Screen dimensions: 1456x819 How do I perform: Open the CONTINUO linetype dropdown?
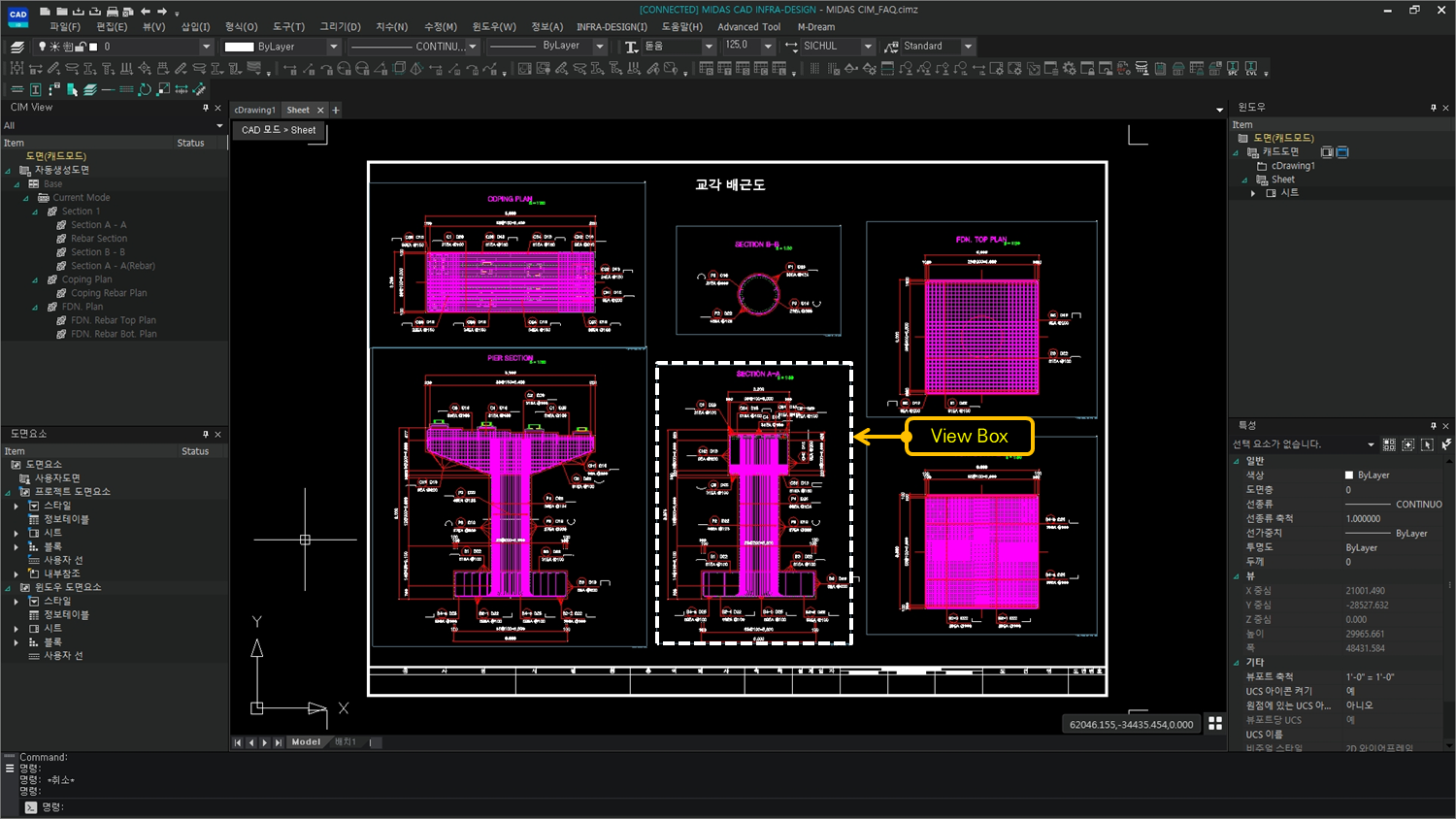tap(473, 46)
